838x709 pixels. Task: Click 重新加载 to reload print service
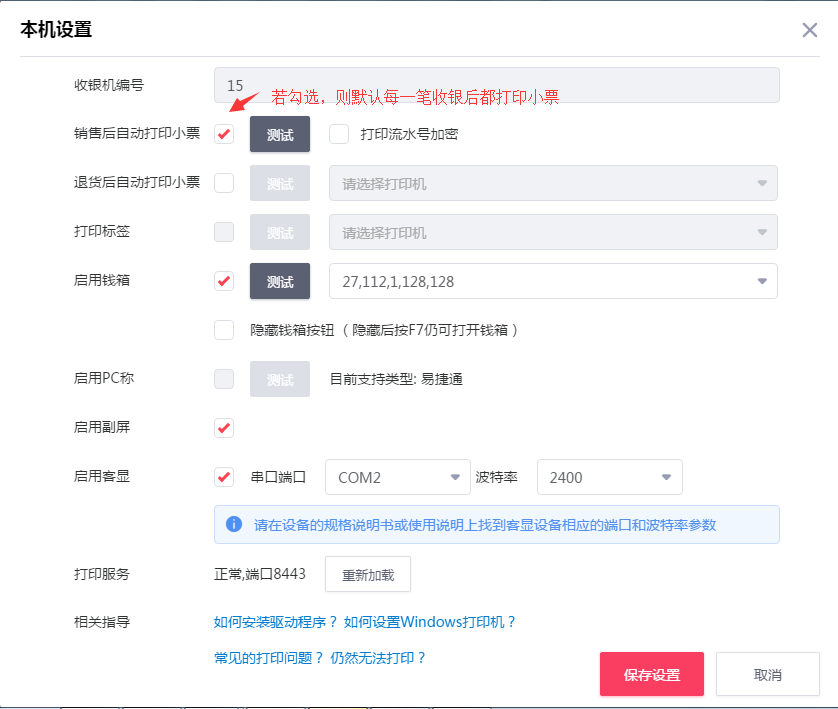pyautogui.click(x=367, y=574)
